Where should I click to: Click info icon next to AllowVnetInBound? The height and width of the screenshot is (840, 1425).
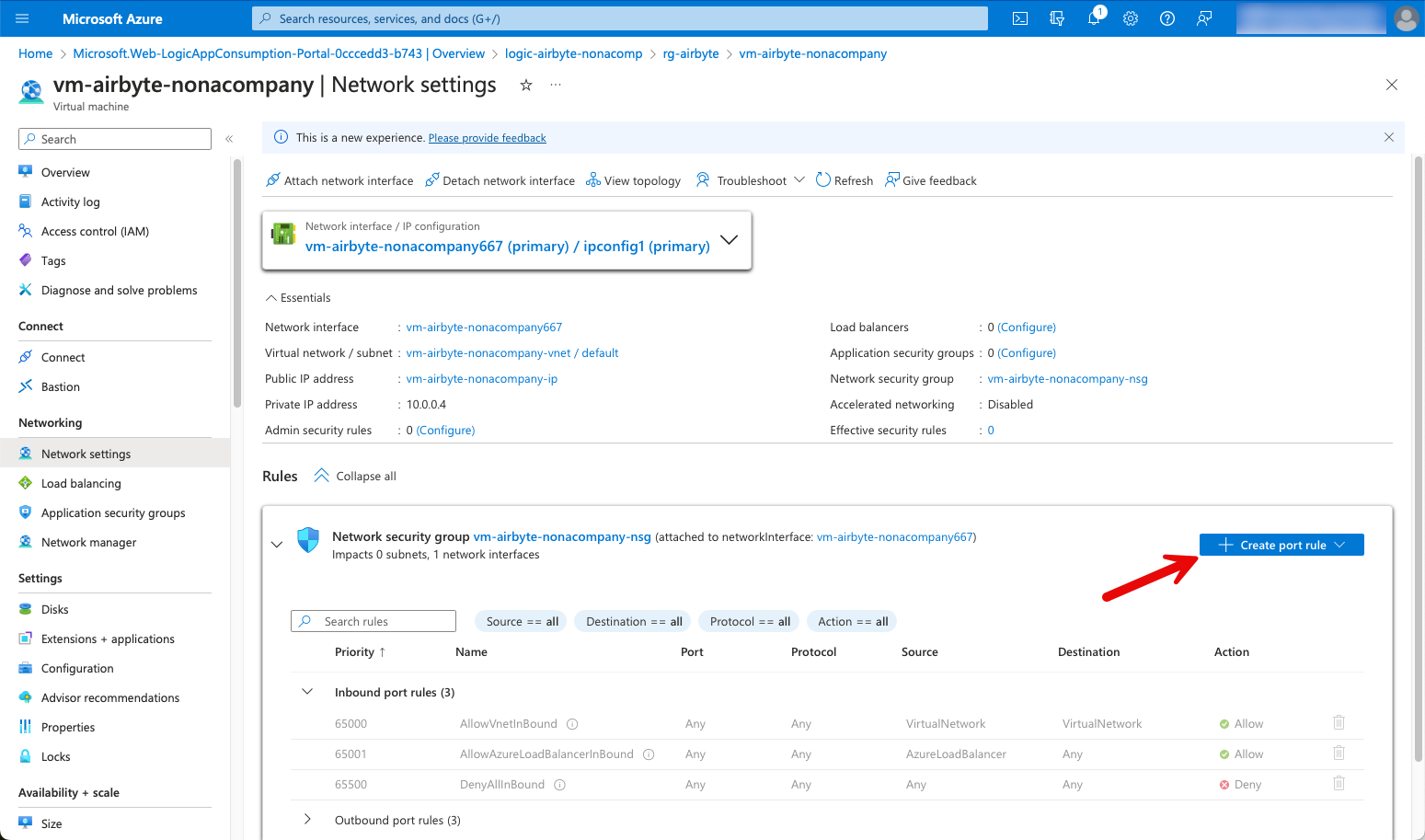[572, 724]
